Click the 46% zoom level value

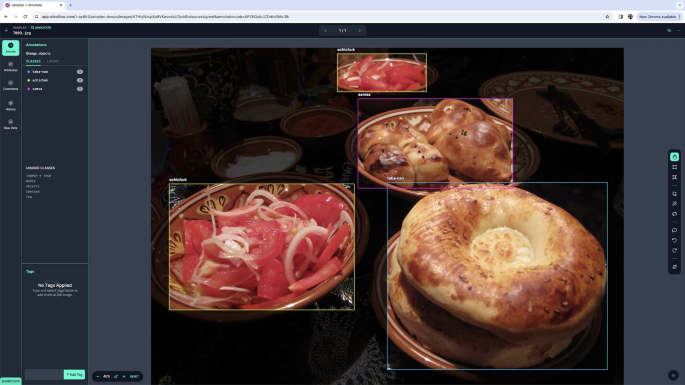(107, 376)
